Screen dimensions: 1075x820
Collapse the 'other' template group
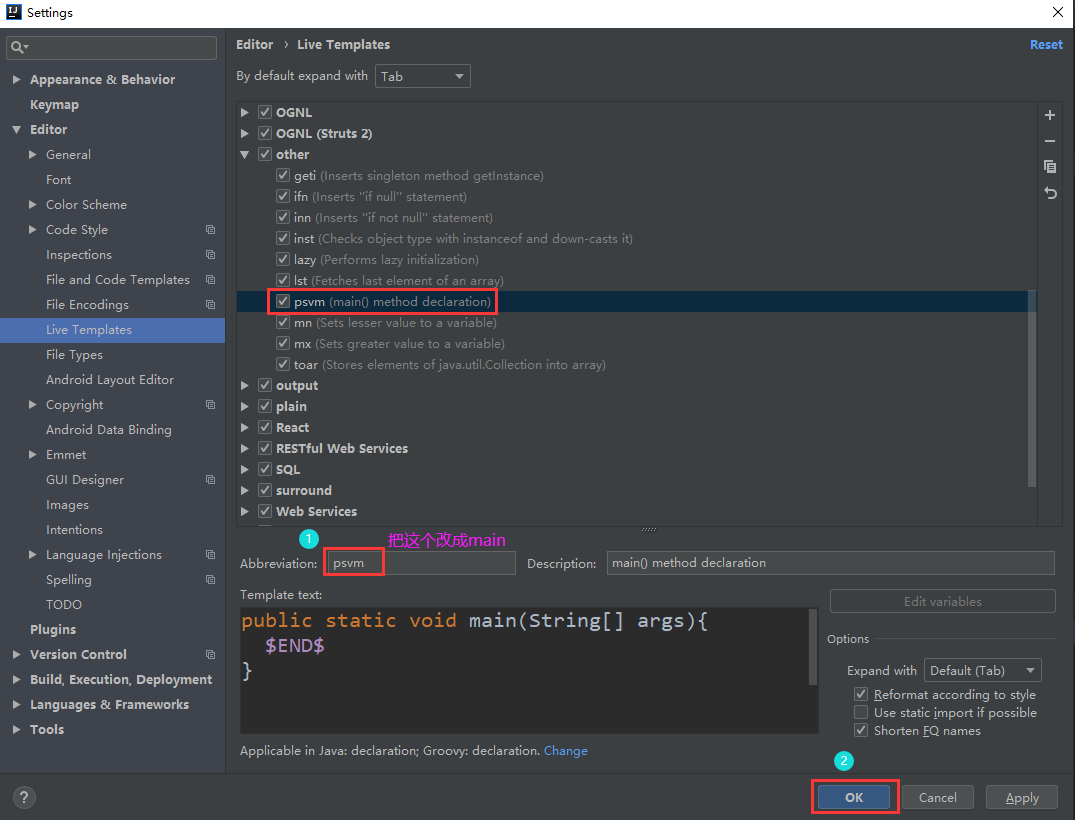pyautogui.click(x=245, y=154)
